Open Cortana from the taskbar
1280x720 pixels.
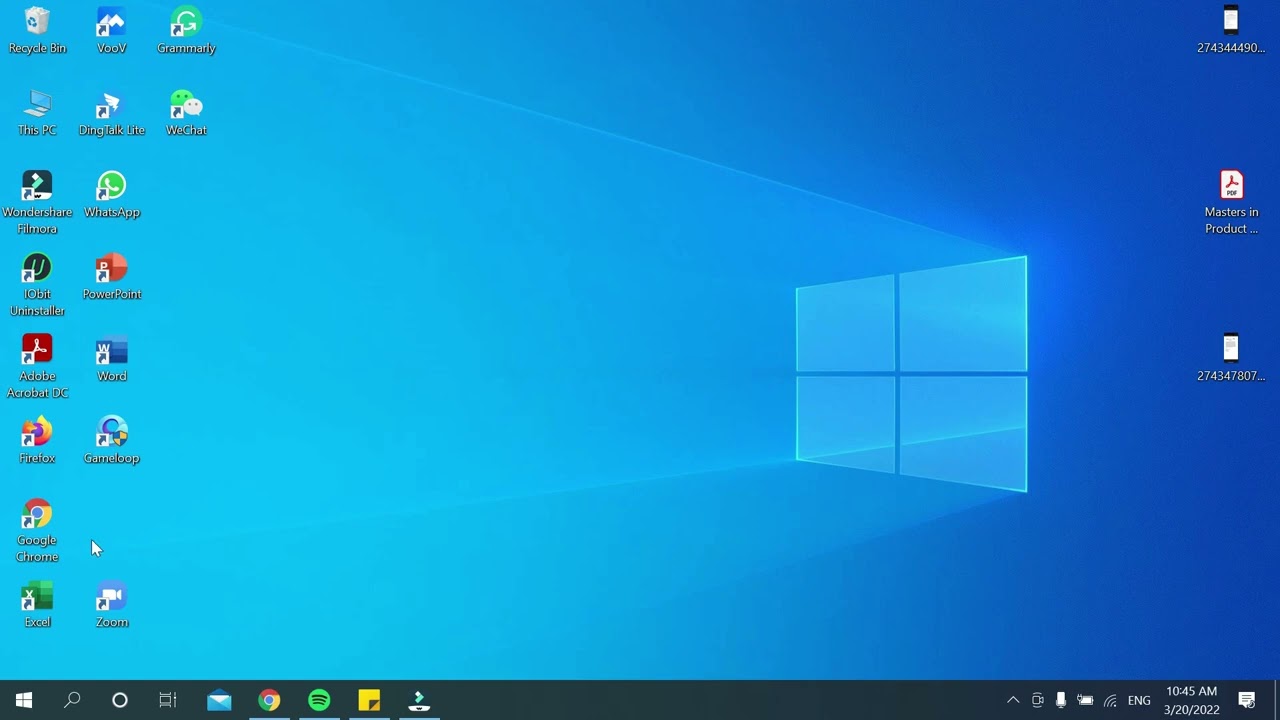pos(120,700)
